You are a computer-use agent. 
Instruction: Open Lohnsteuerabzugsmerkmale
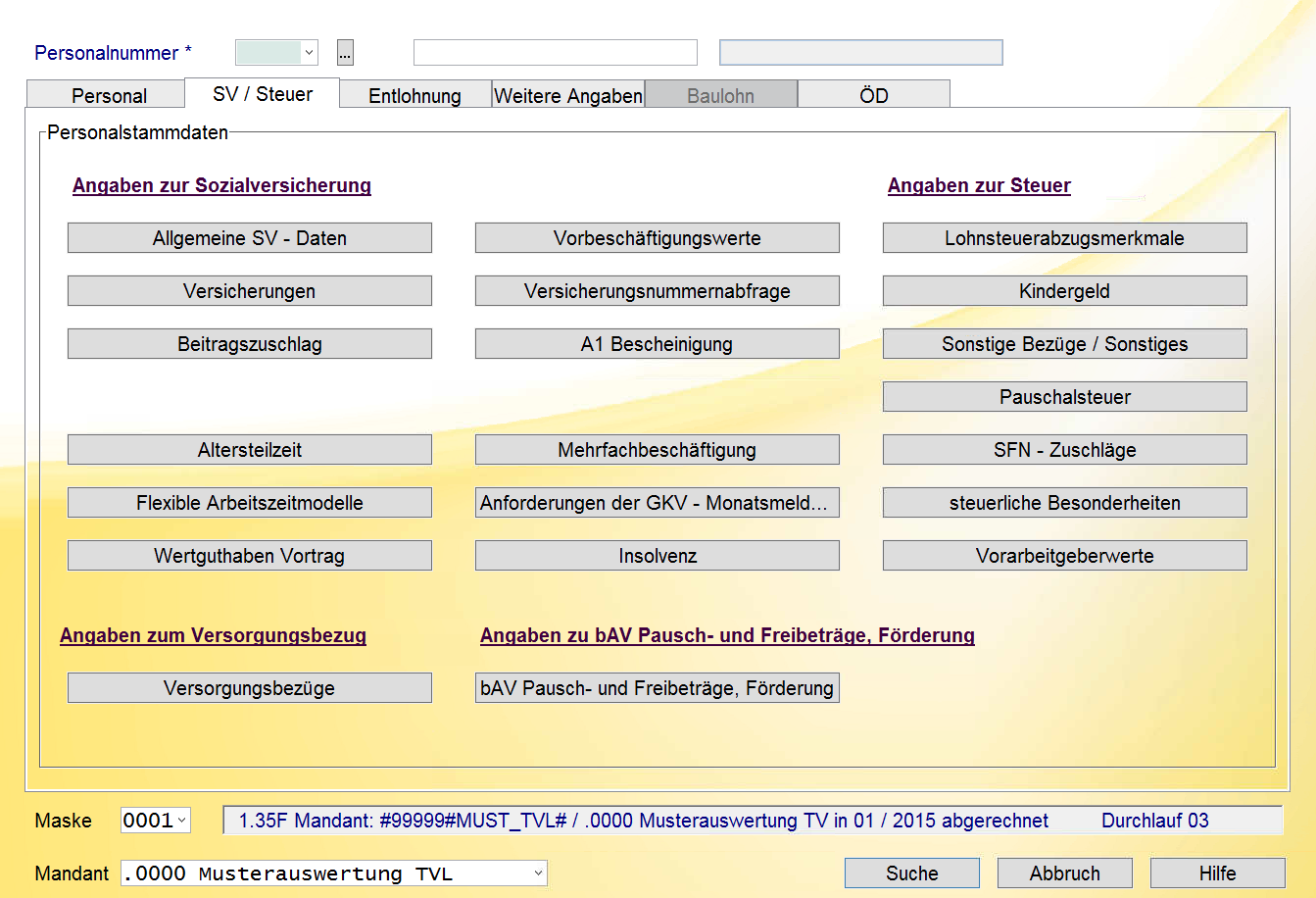[x=1065, y=238]
